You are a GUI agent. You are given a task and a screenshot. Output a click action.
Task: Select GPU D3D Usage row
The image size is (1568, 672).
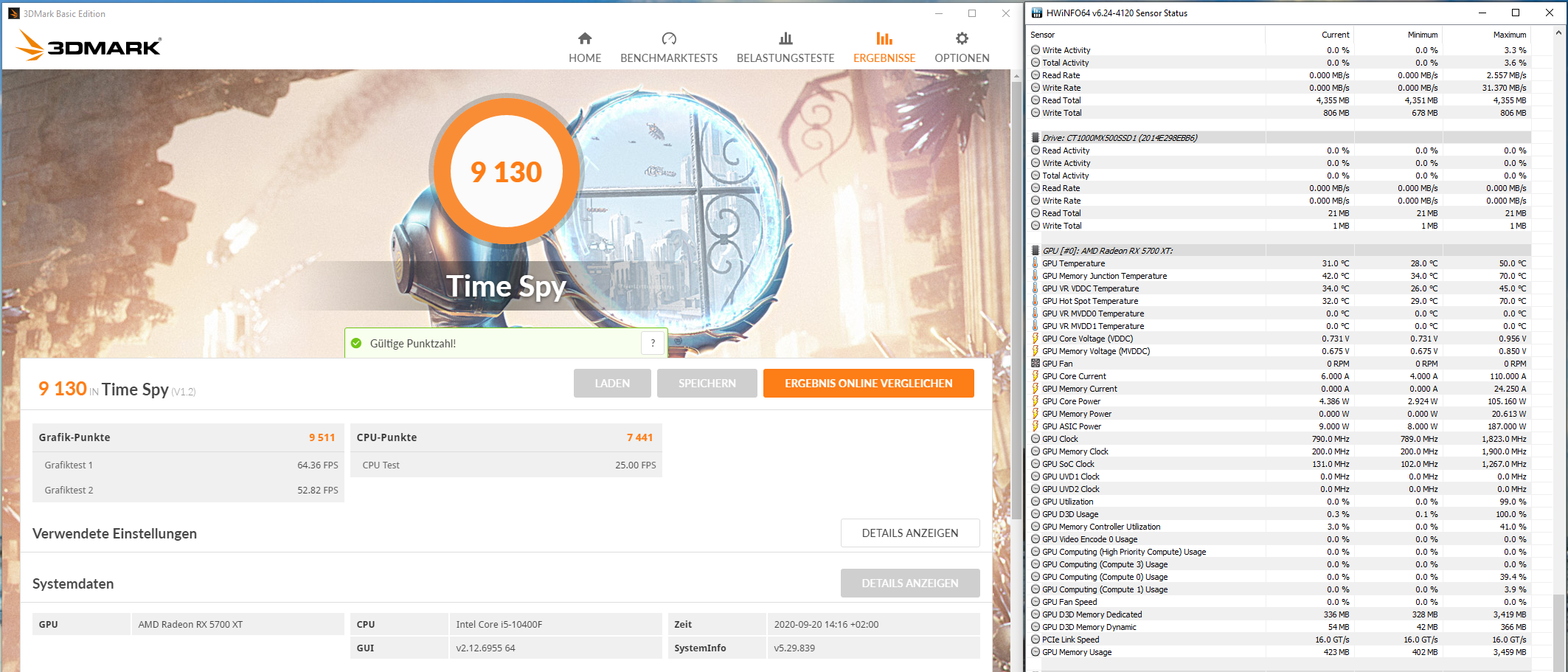click(1279, 514)
